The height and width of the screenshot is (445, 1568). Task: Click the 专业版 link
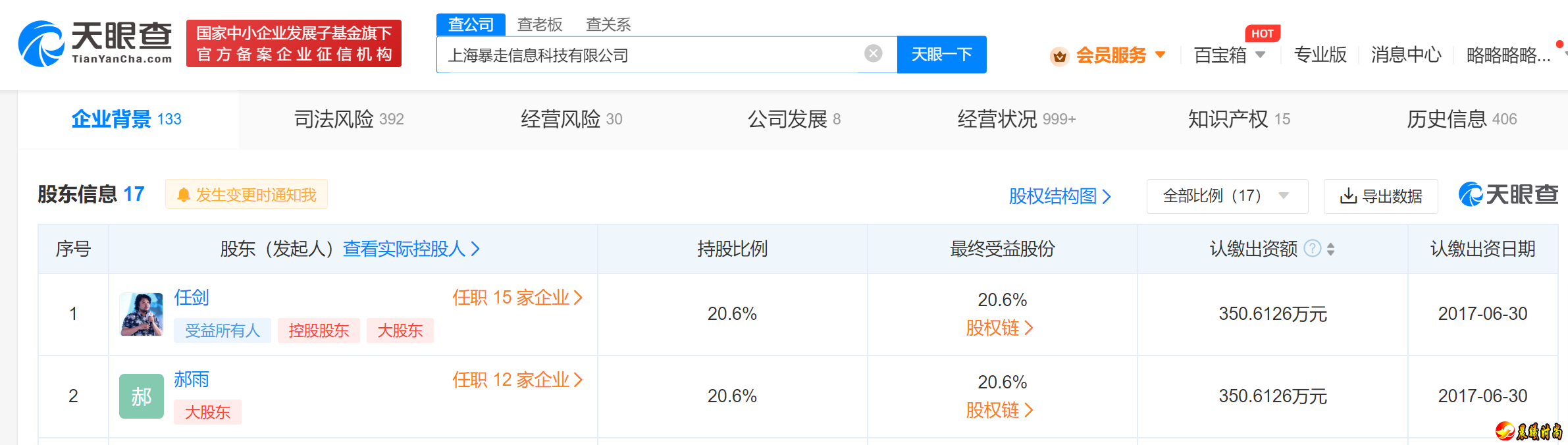[x=1320, y=55]
